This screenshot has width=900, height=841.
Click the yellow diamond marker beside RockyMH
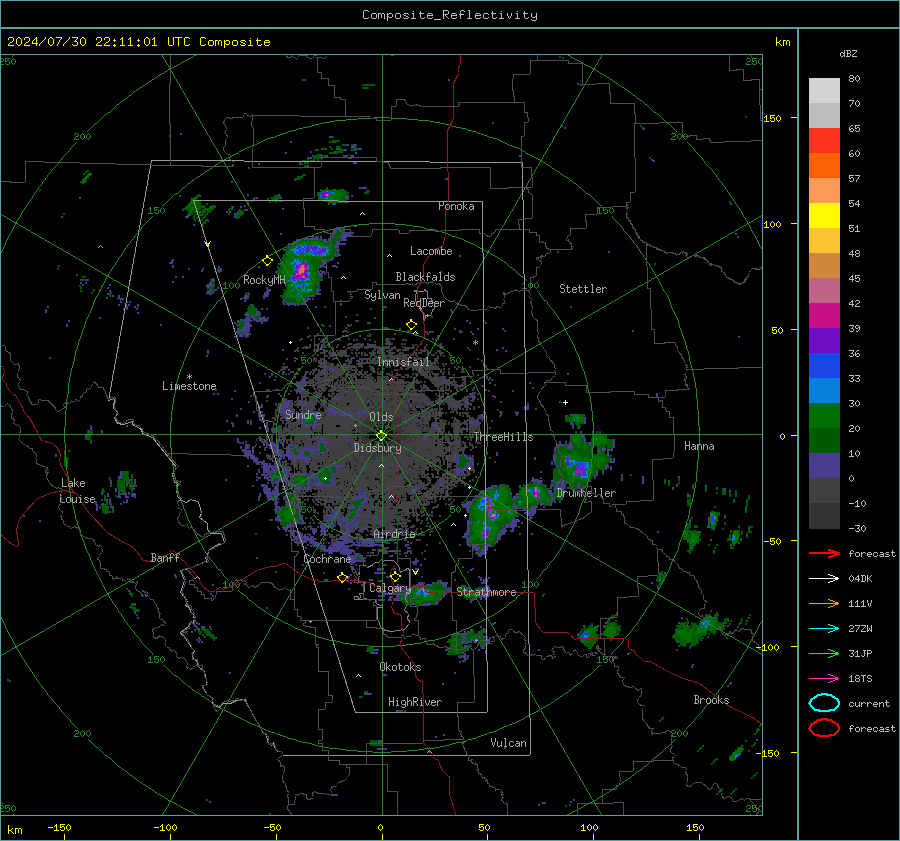[267, 261]
